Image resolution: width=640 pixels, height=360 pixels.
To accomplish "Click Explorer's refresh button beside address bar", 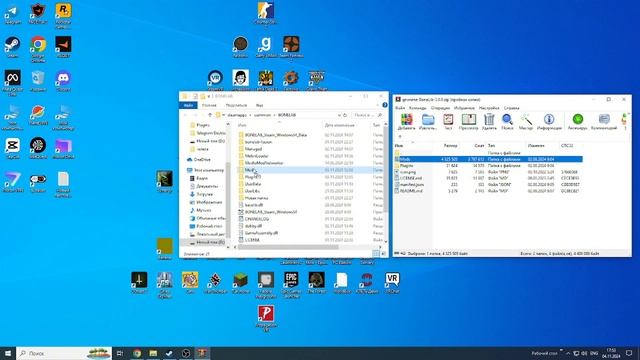I will (345, 115).
